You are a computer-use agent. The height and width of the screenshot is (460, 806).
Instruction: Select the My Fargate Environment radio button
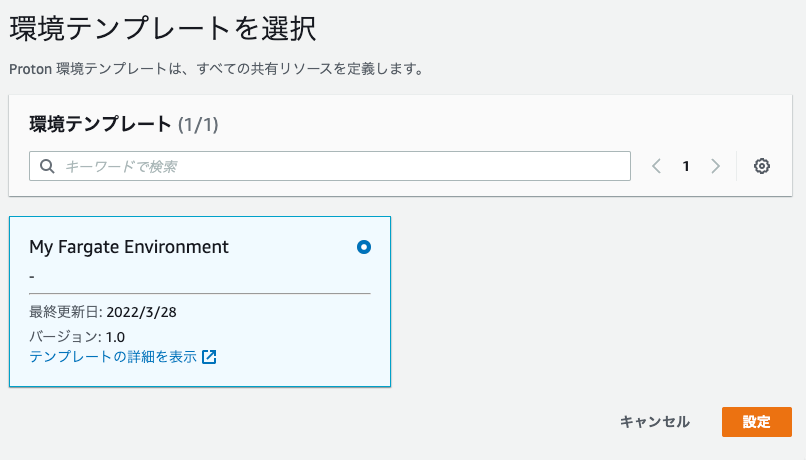click(x=363, y=247)
